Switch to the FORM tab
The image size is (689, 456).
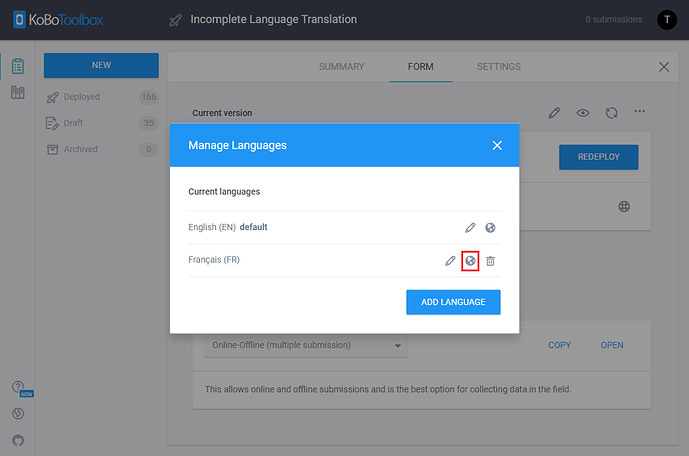(x=421, y=67)
